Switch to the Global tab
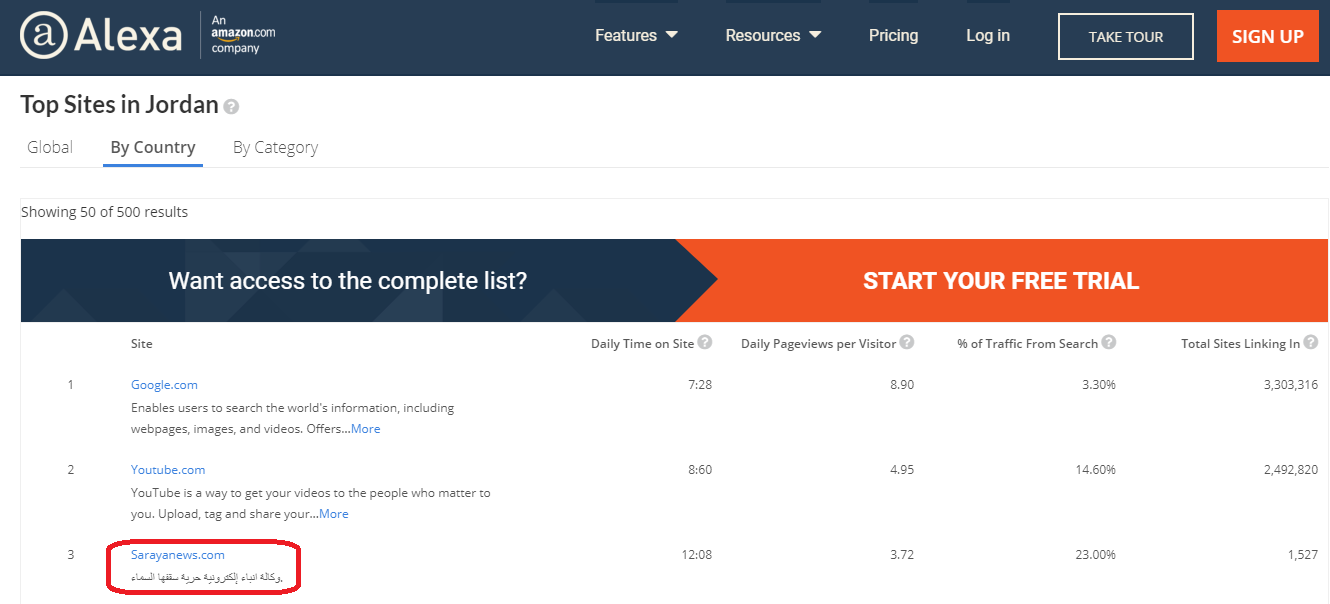The width and height of the screenshot is (1330, 604). [x=50, y=147]
